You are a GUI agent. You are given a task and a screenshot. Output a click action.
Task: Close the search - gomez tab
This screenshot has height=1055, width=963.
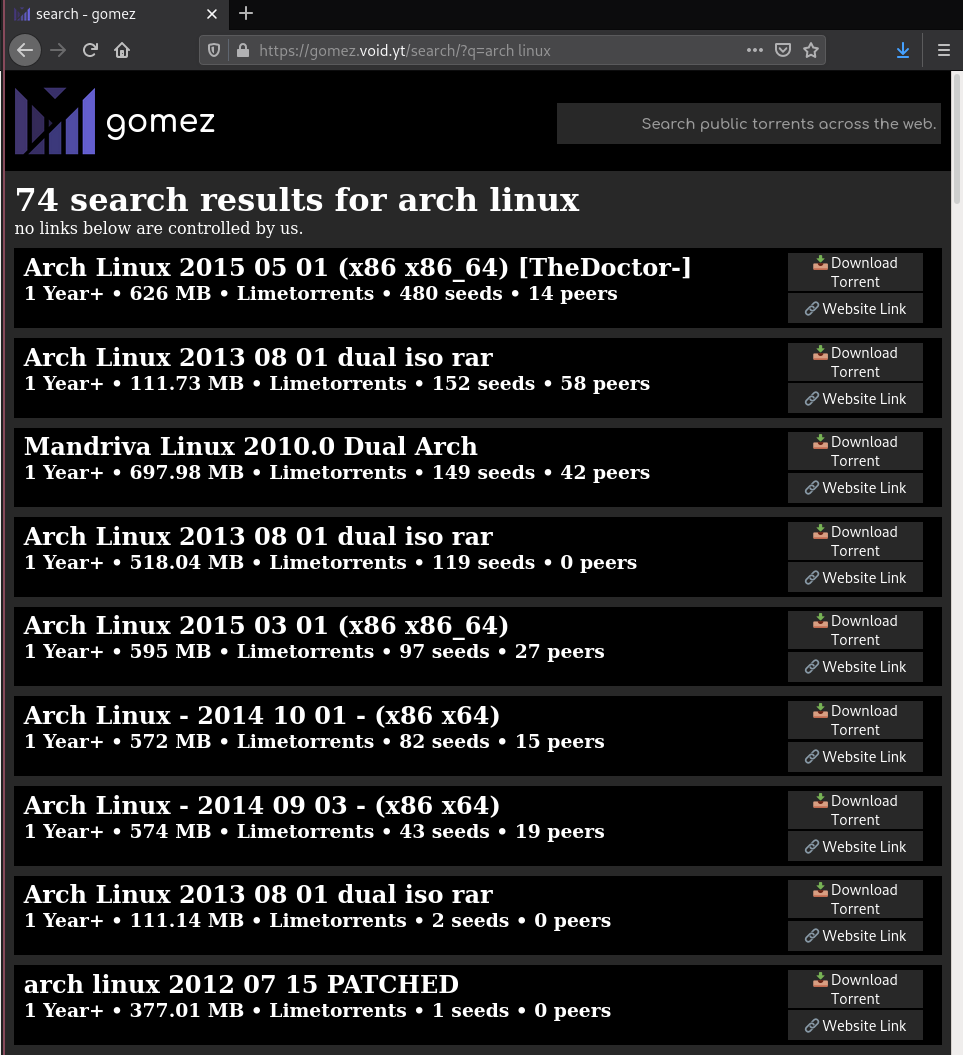tap(212, 14)
